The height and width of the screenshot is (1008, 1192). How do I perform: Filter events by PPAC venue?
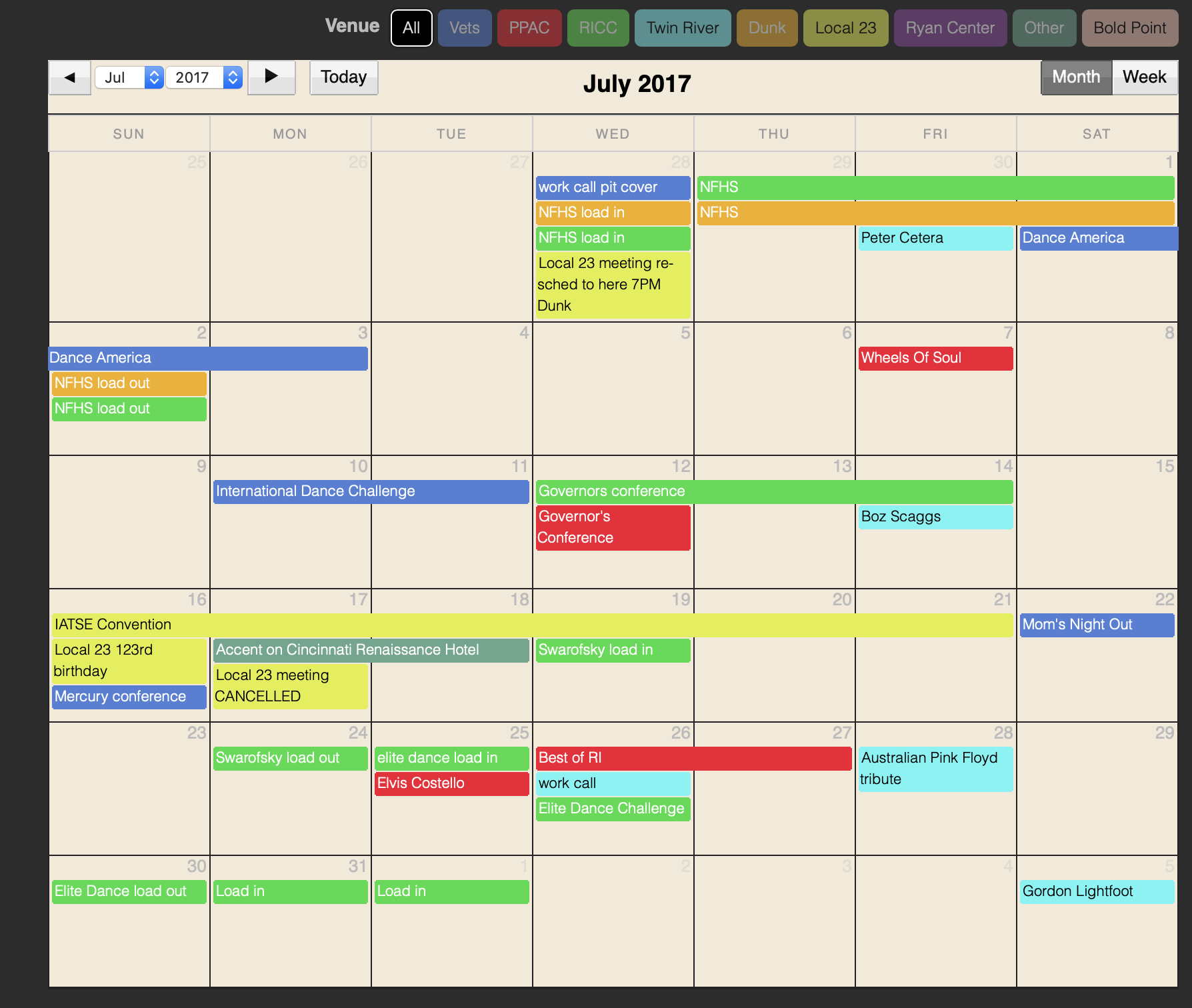[x=529, y=28]
